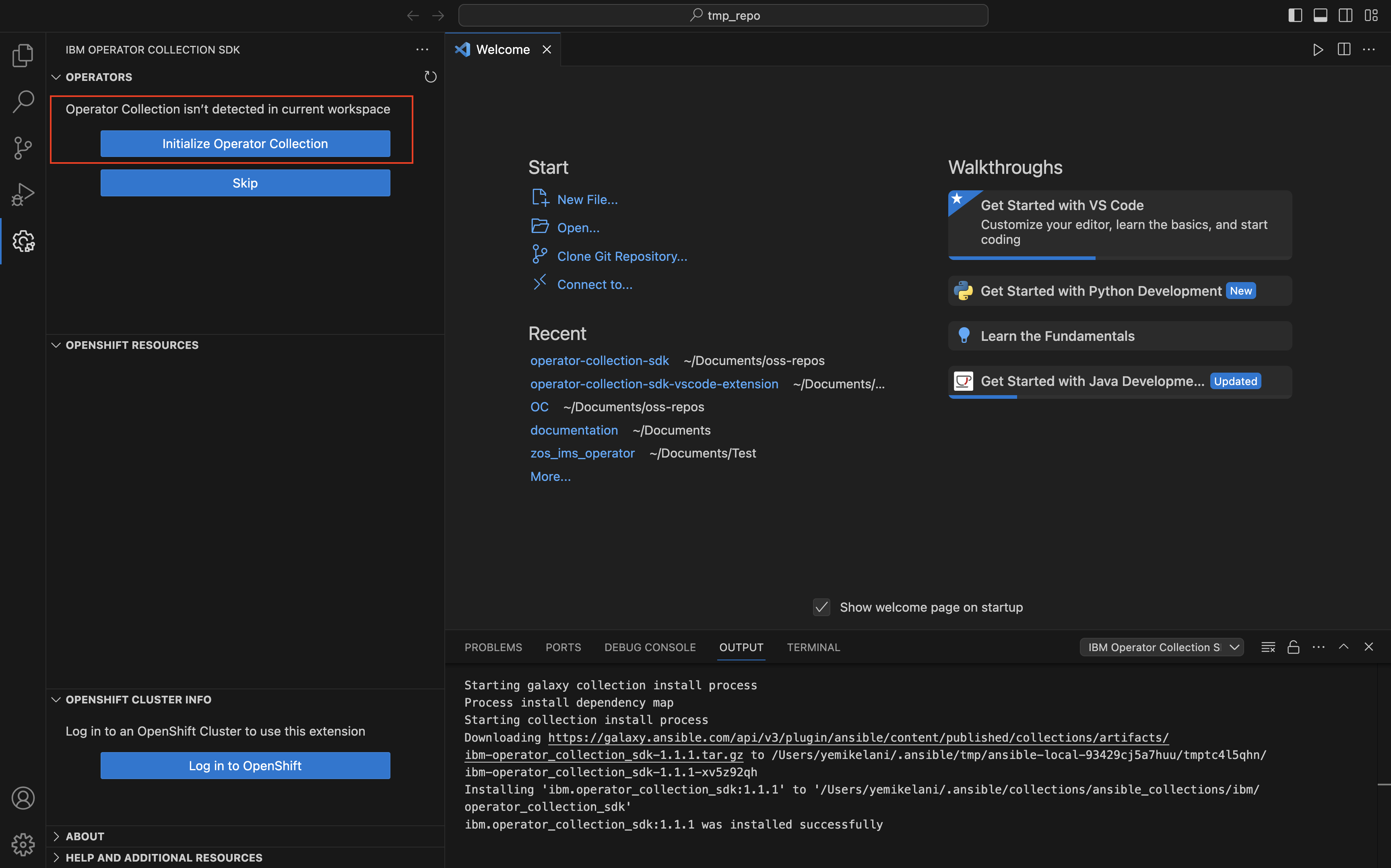The width and height of the screenshot is (1391, 868).
Task: Click the Open... link under Start
Action: [578, 228]
